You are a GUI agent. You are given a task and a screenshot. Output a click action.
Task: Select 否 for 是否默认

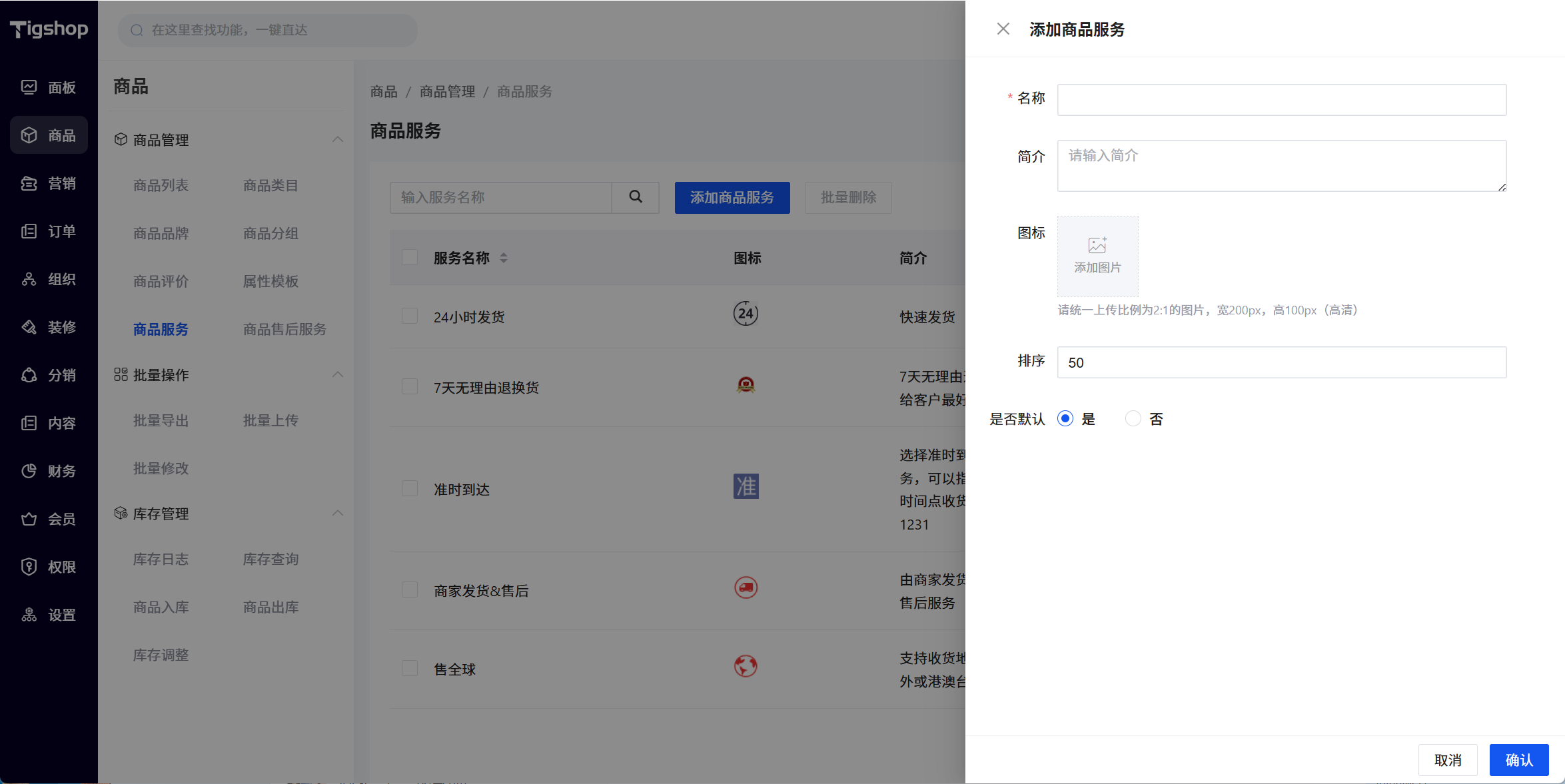[x=1133, y=419]
